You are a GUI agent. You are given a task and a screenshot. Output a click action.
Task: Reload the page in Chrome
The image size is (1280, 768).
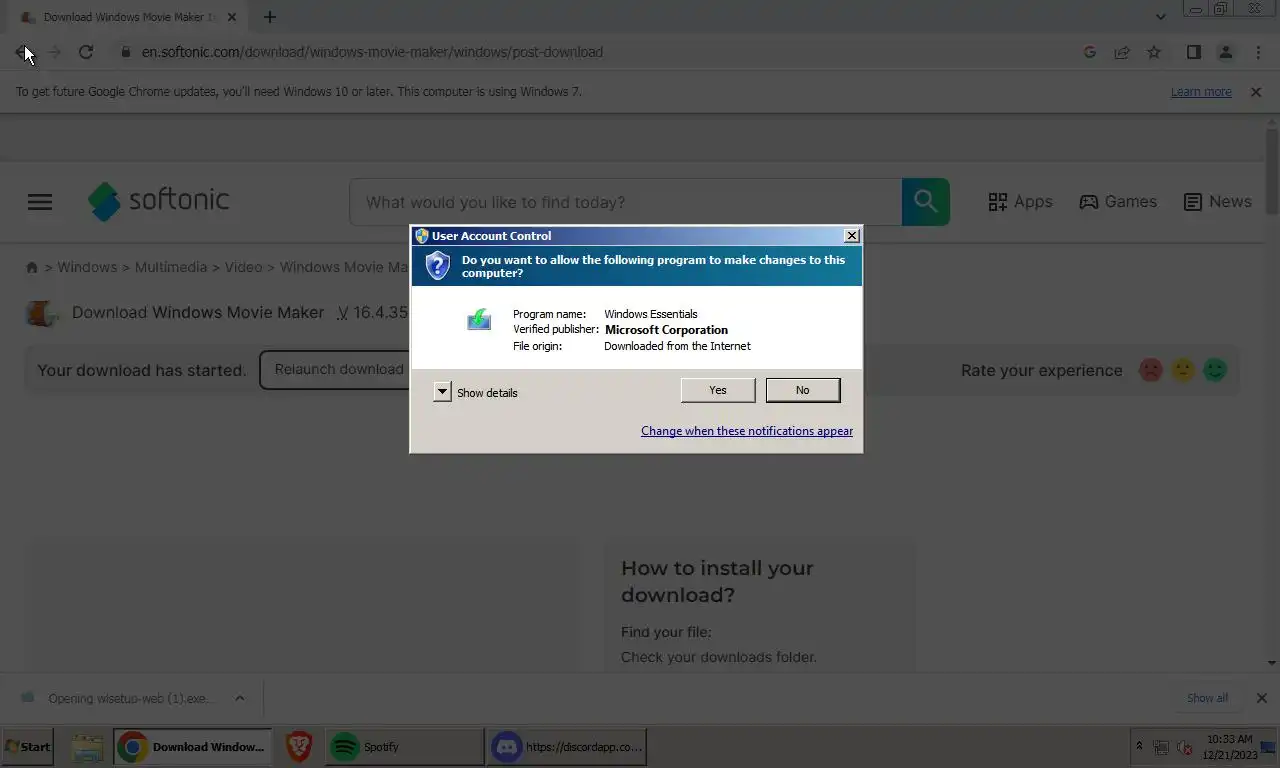86,52
